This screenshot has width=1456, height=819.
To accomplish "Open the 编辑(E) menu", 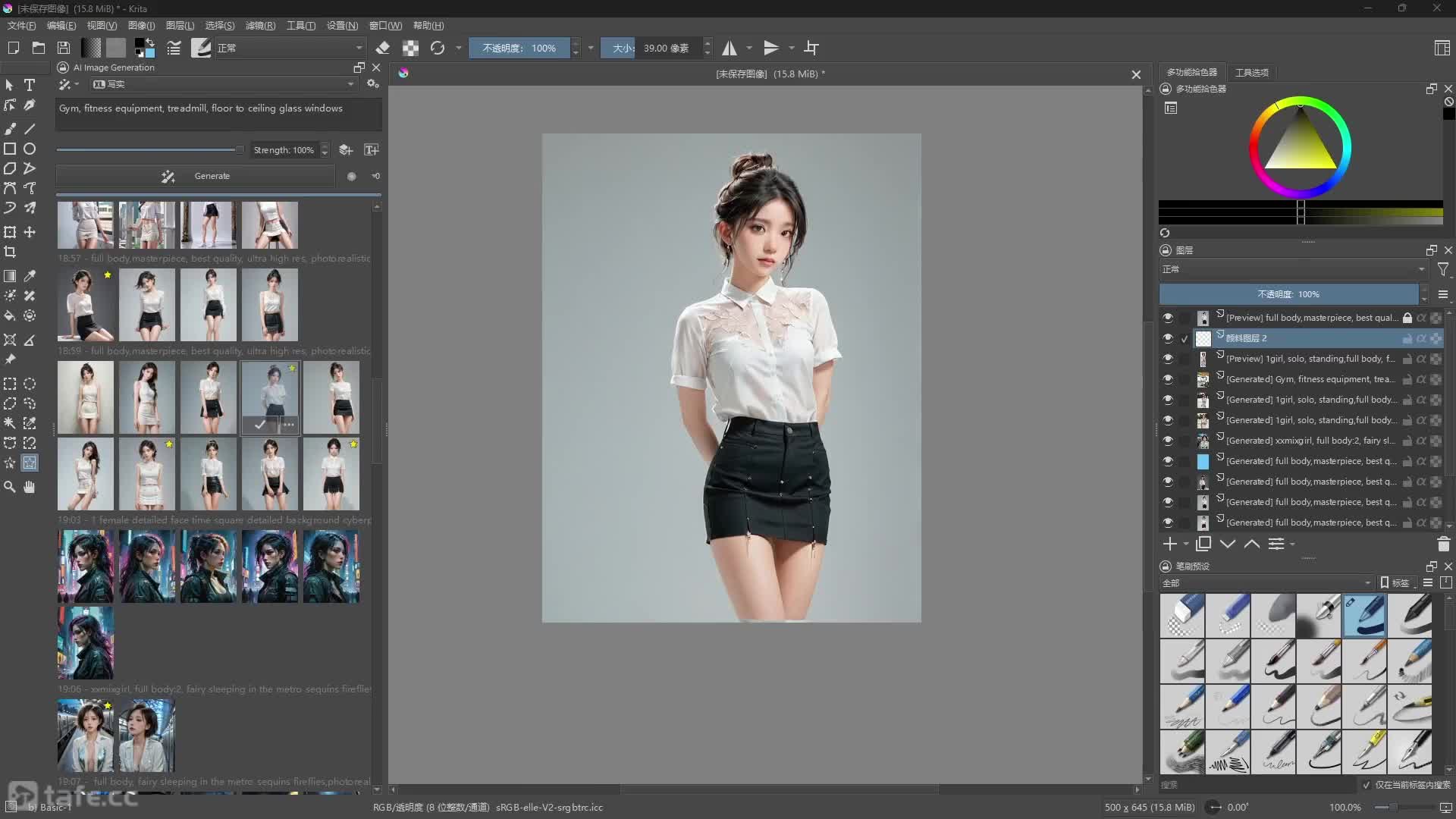I will tap(61, 26).
